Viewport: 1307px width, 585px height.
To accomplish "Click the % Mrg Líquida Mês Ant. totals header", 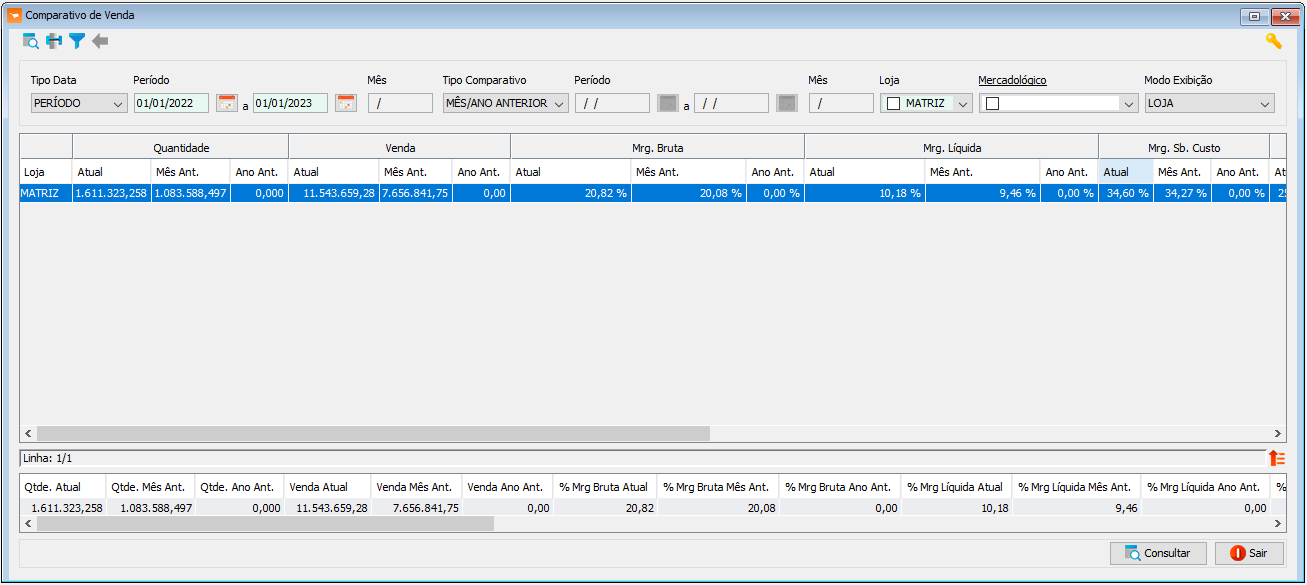I will (x=1076, y=487).
